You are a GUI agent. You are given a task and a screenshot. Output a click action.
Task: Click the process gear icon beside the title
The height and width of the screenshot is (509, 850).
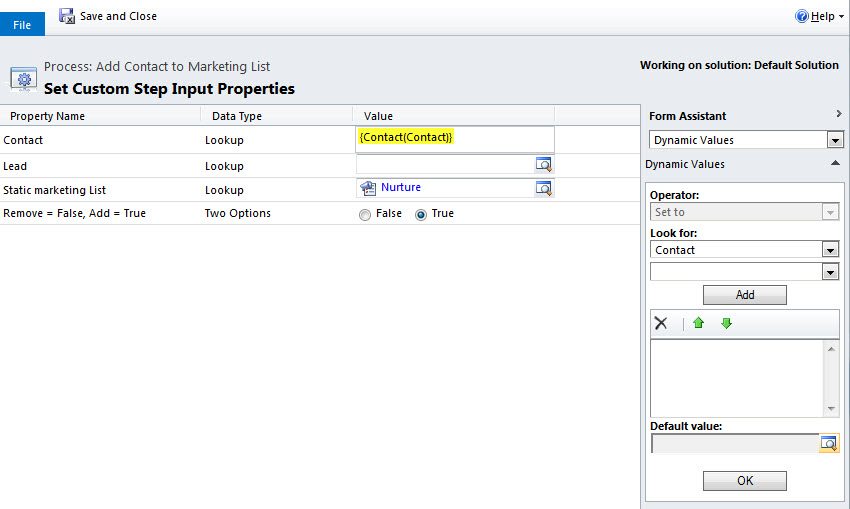(23, 79)
